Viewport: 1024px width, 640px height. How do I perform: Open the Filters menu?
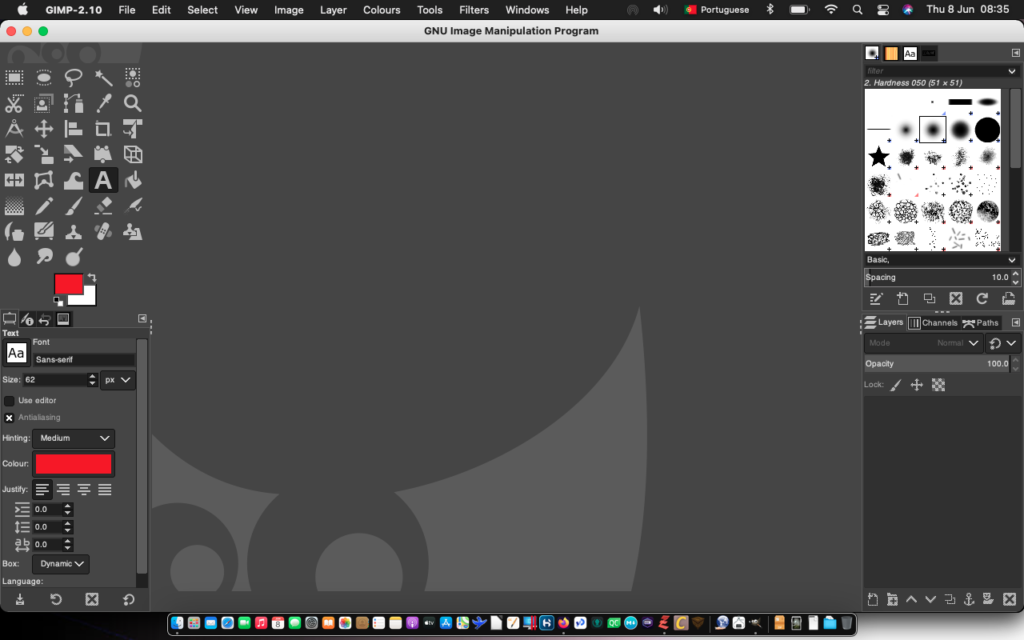474,10
